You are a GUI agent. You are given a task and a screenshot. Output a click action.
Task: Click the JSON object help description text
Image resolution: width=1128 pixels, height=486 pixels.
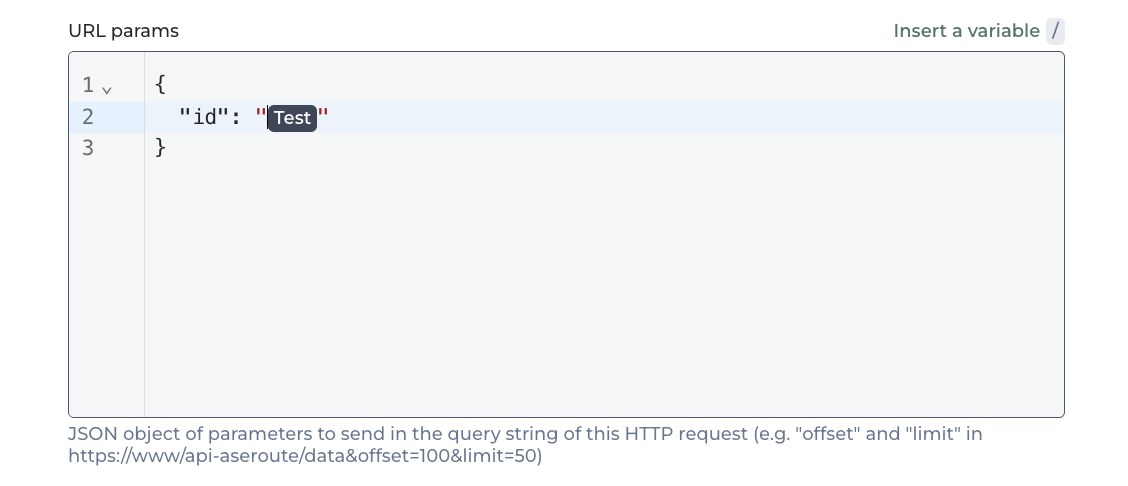pos(500,435)
